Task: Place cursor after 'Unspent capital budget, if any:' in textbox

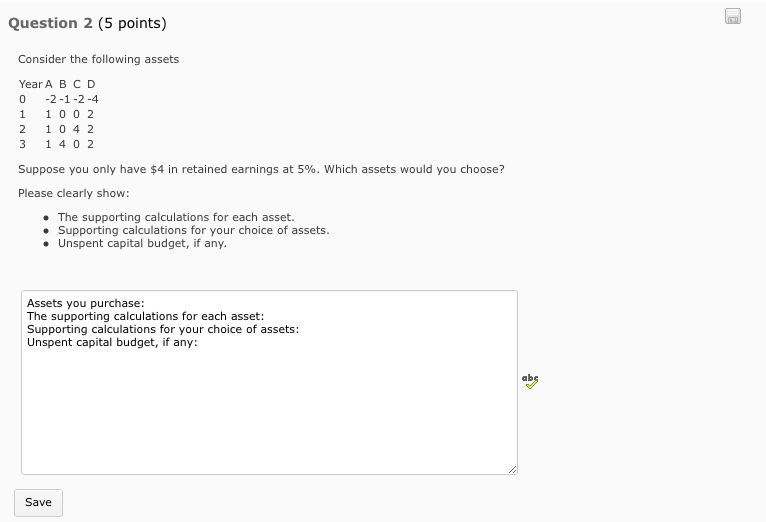Action: click(x=198, y=342)
